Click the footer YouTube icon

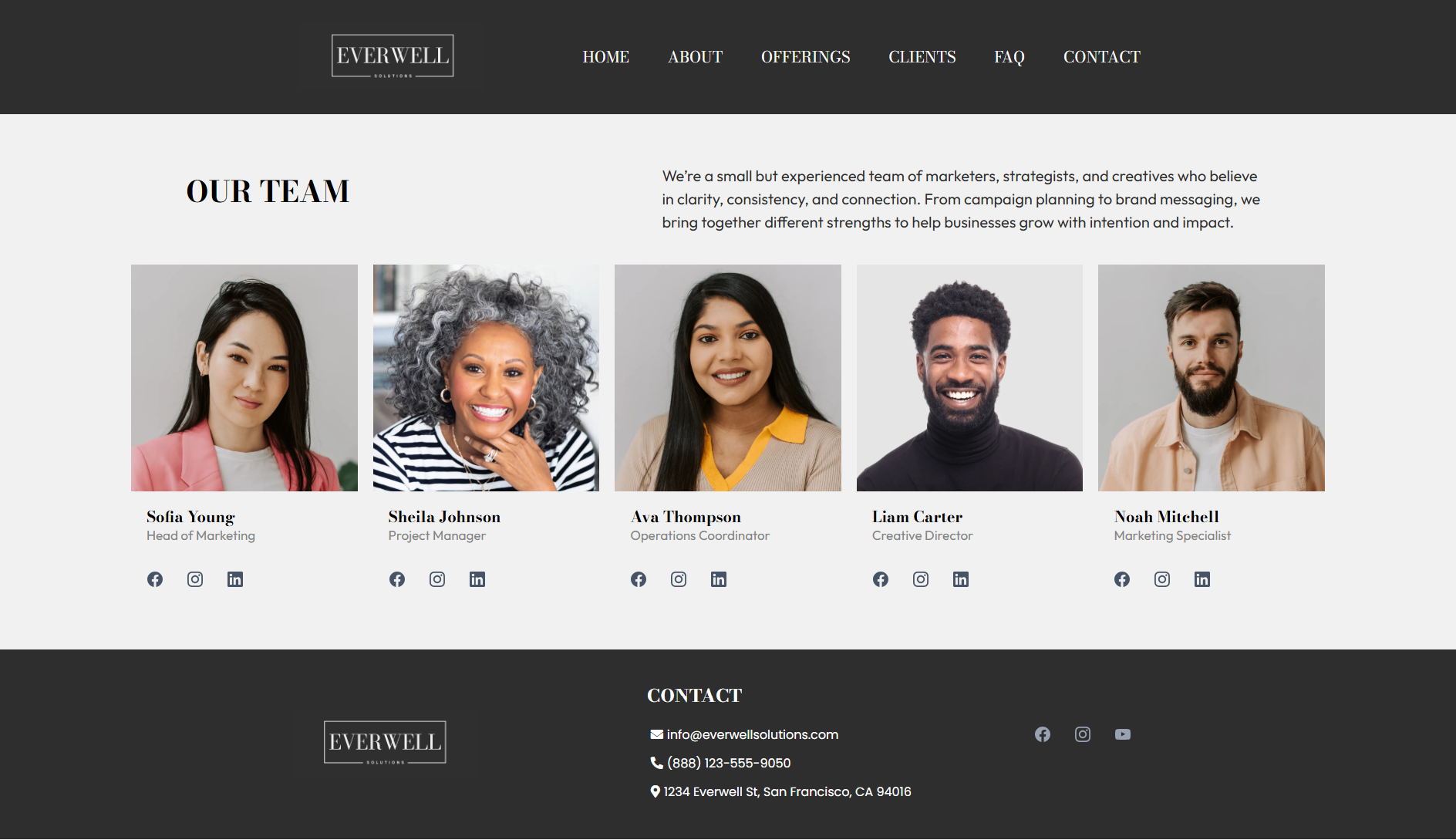point(1123,734)
